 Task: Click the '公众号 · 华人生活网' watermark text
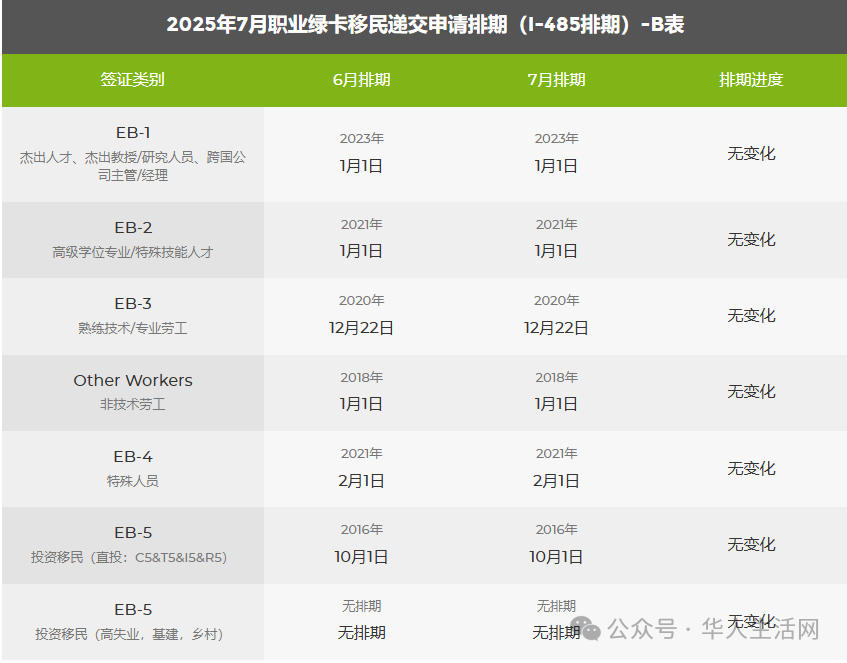[714, 629]
